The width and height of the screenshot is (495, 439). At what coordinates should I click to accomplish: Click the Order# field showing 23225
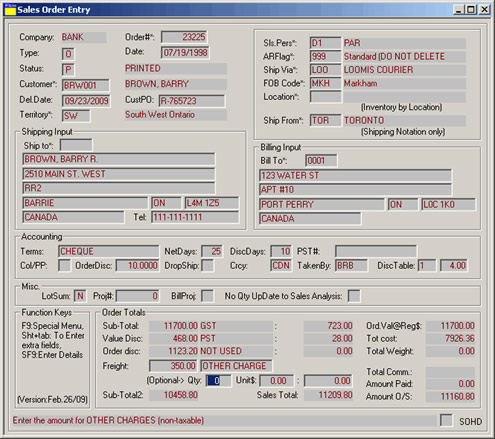coord(184,37)
